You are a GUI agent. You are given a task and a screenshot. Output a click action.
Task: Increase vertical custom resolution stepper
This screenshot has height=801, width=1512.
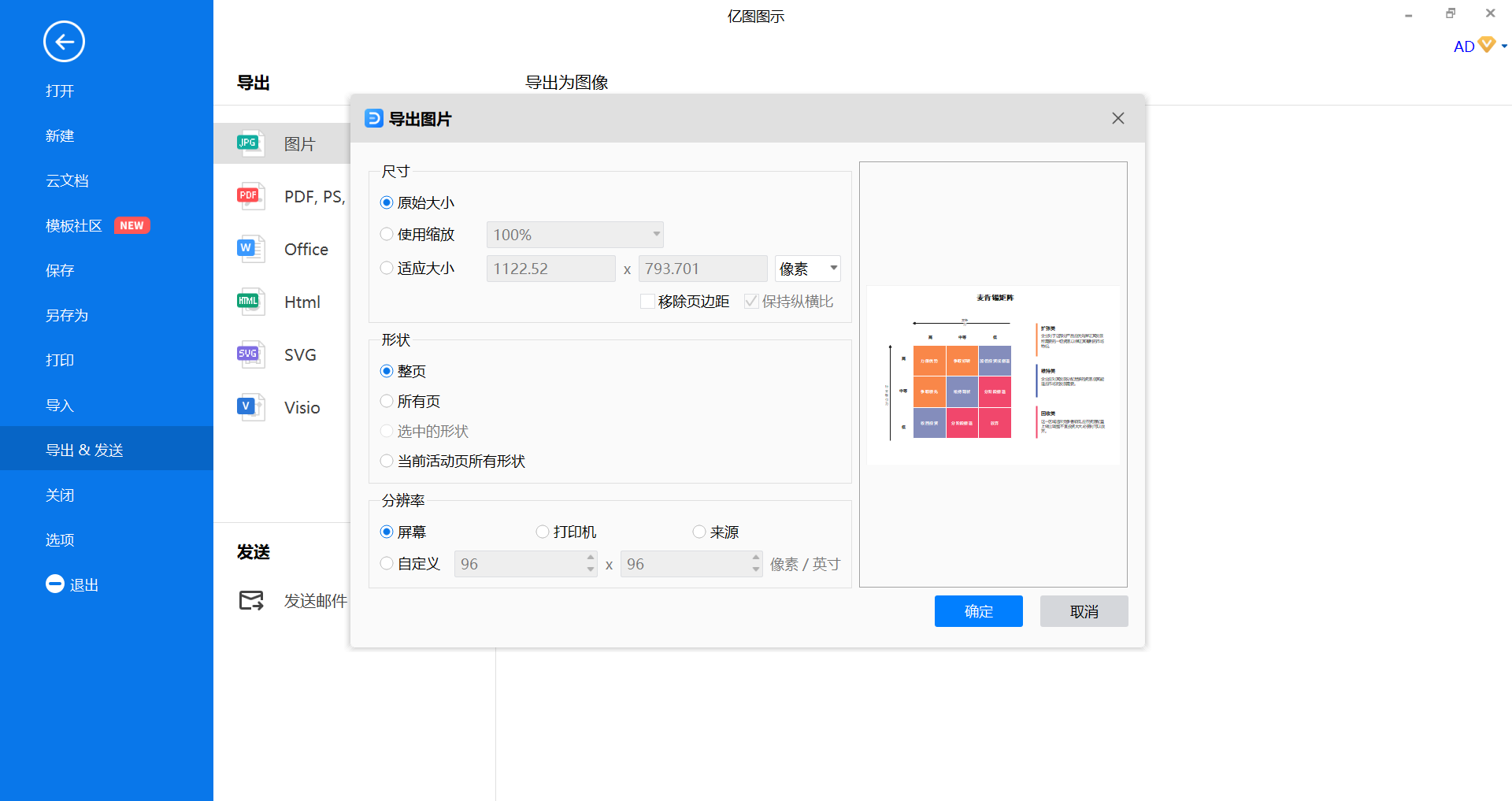click(x=756, y=557)
